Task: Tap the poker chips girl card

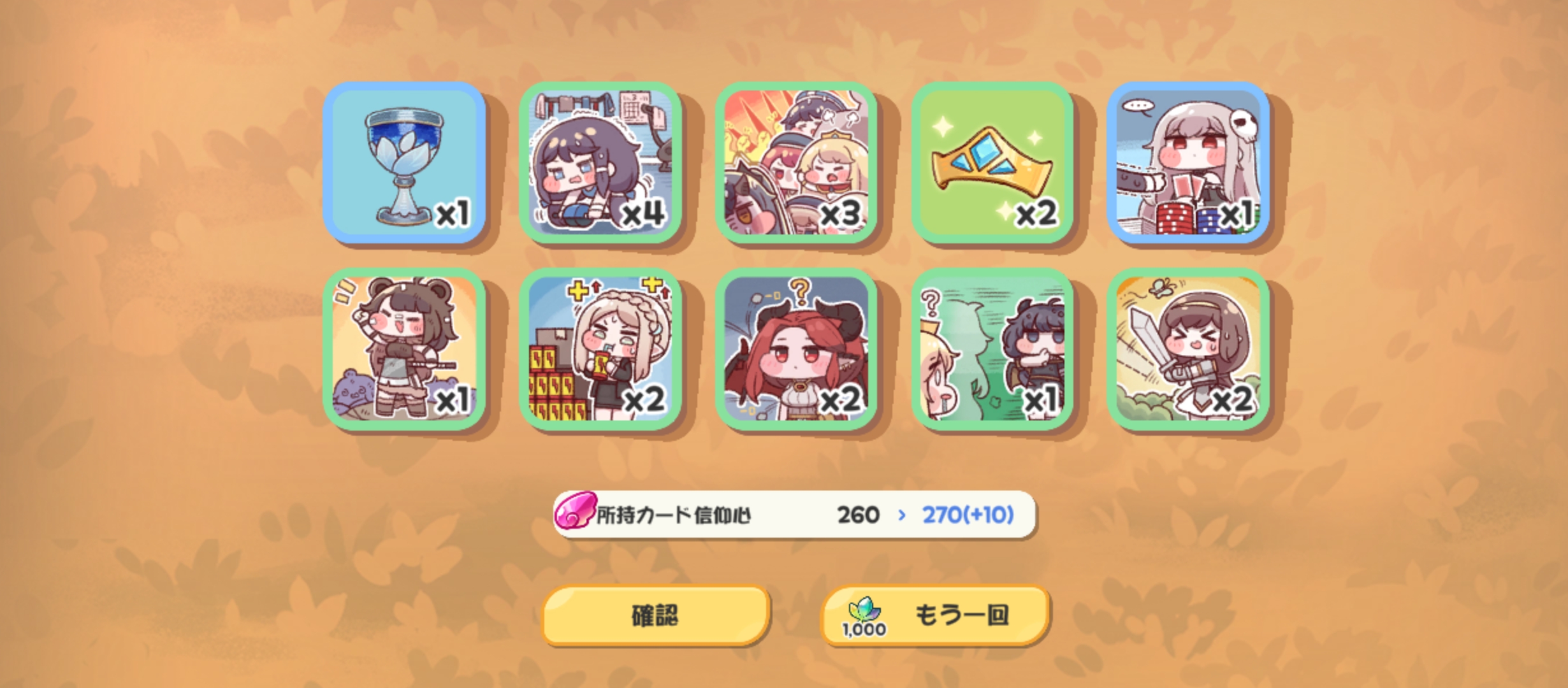Action: click(1189, 162)
